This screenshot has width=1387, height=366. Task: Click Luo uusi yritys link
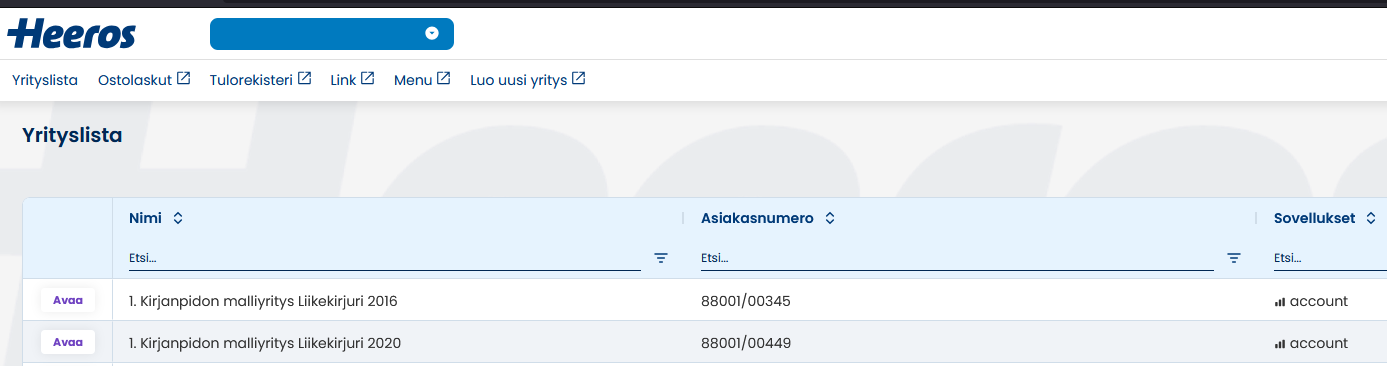519,80
